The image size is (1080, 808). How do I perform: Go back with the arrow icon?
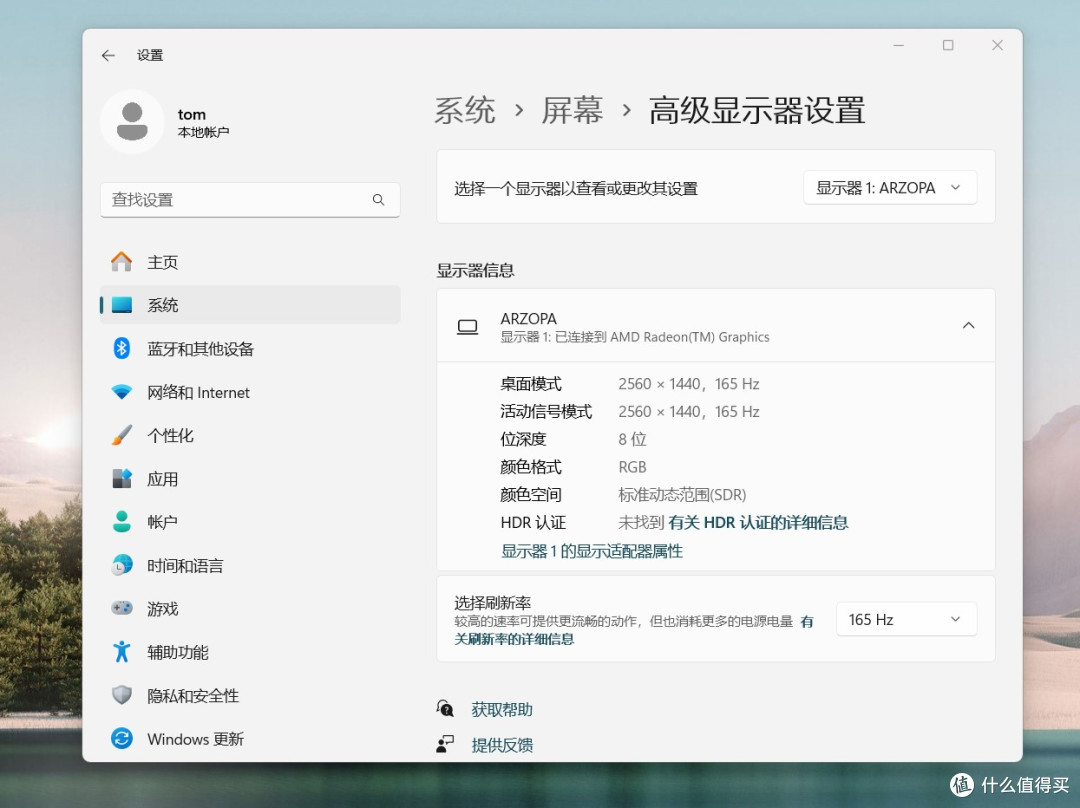click(108, 55)
